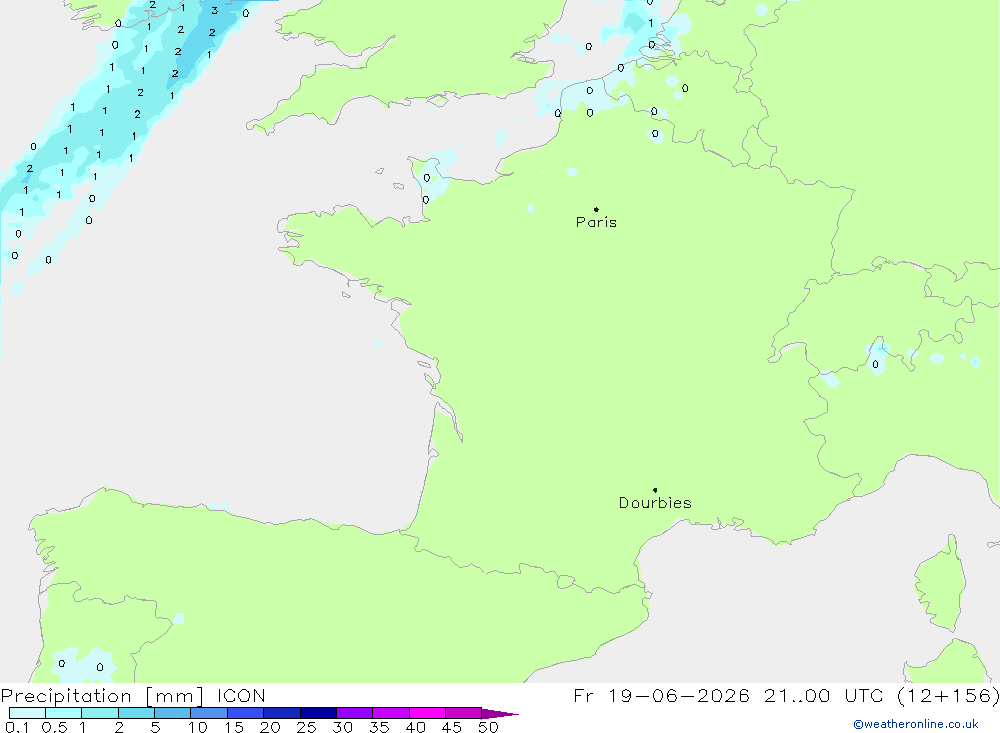Image resolution: width=1000 pixels, height=733 pixels.
Task: Click the legend label '10'
Action: 197,727
